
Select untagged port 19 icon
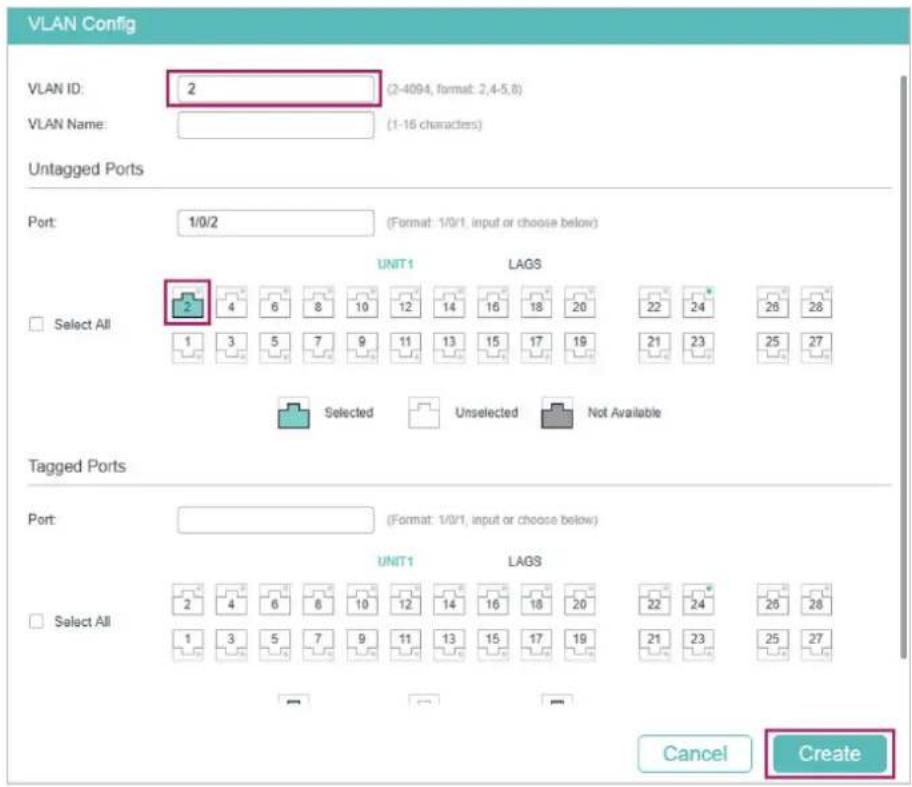(x=580, y=348)
